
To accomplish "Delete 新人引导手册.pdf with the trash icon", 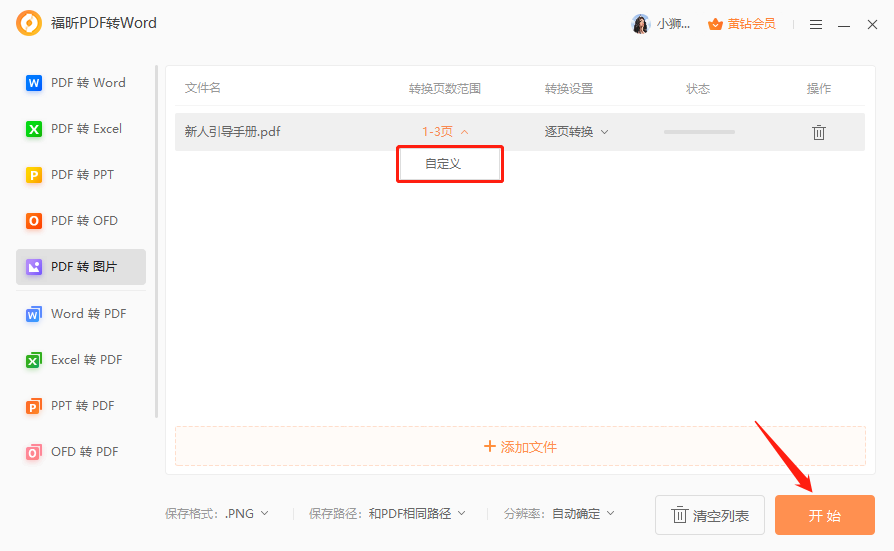I will 819,132.
